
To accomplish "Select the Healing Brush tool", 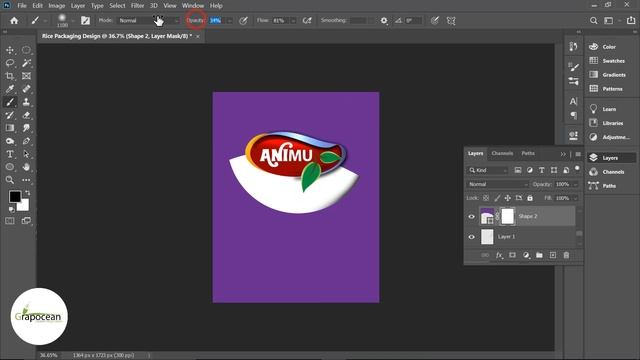I will pyautogui.click(x=26, y=89).
